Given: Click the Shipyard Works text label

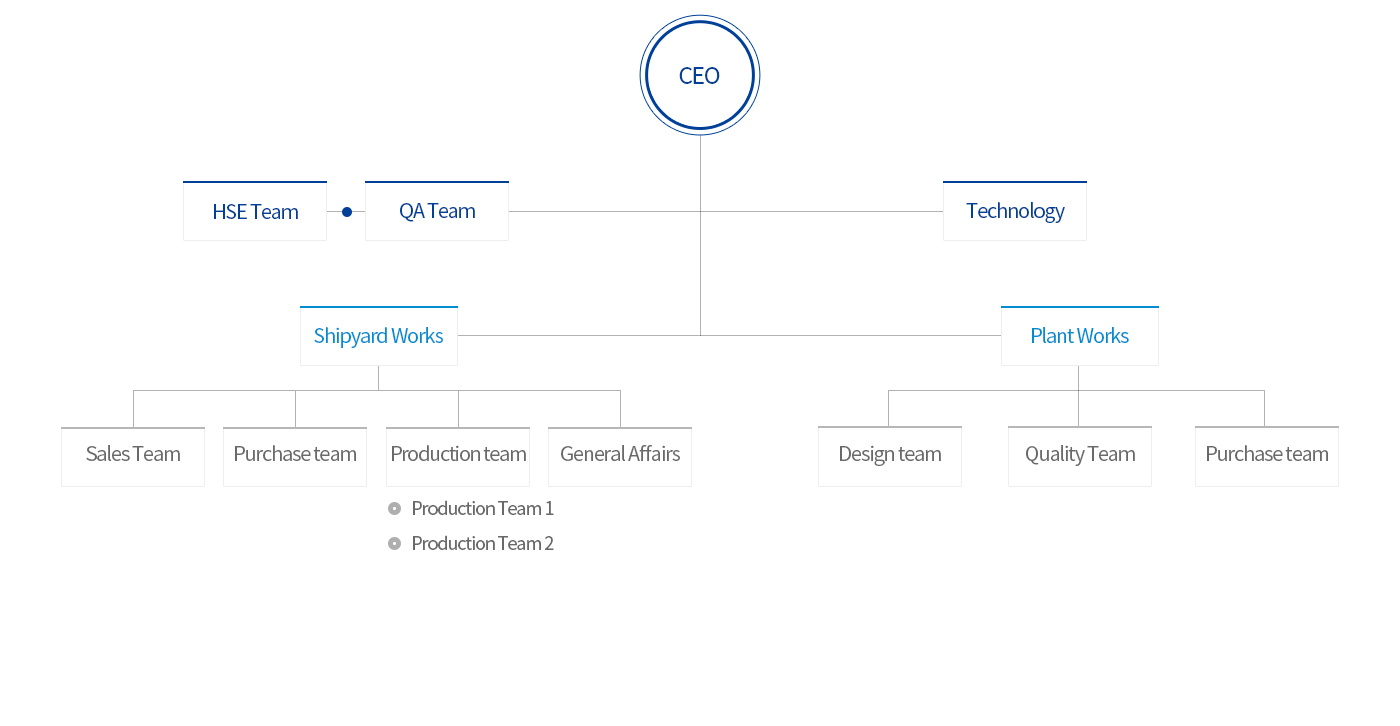Looking at the screenshot, I should (378, 336).
